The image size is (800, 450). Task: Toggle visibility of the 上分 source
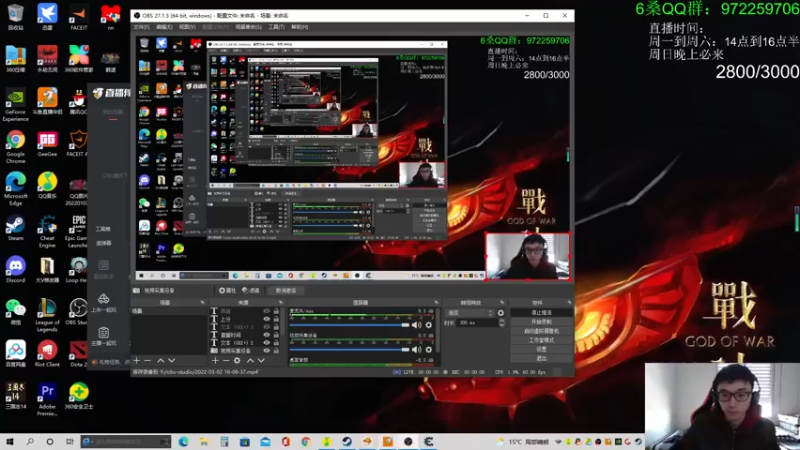point(266,319)
